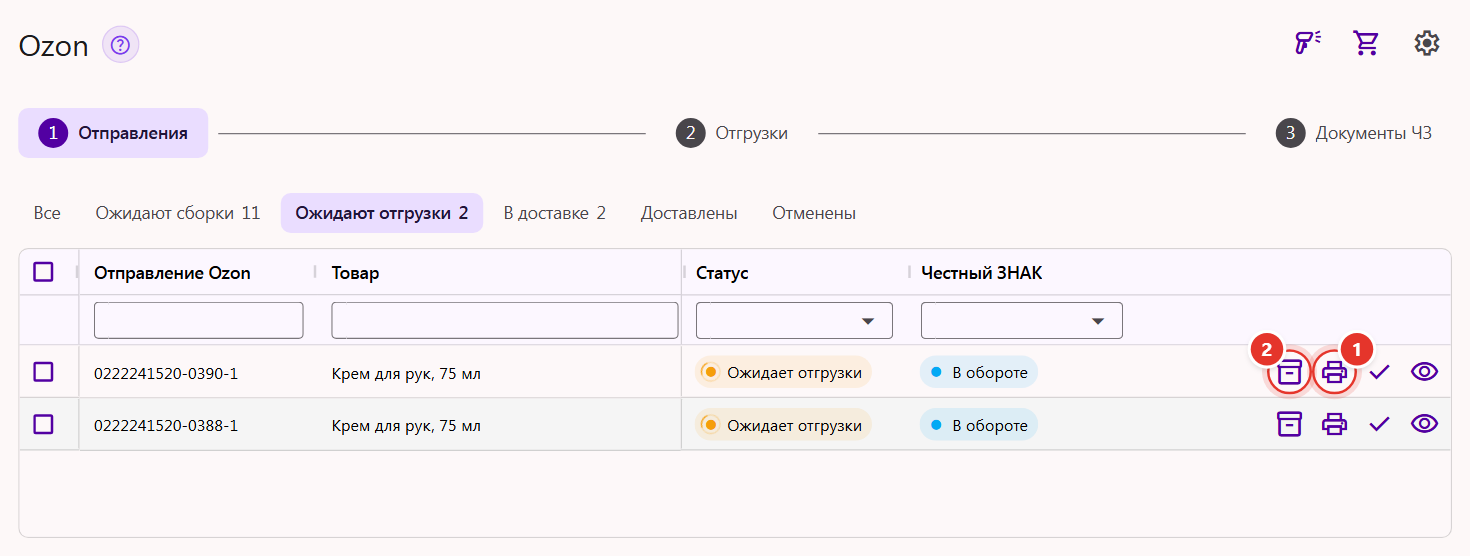1470x556 pixels.
Task: Open the help question mark icon beside Ozon
Action: [x=120, y=45]
